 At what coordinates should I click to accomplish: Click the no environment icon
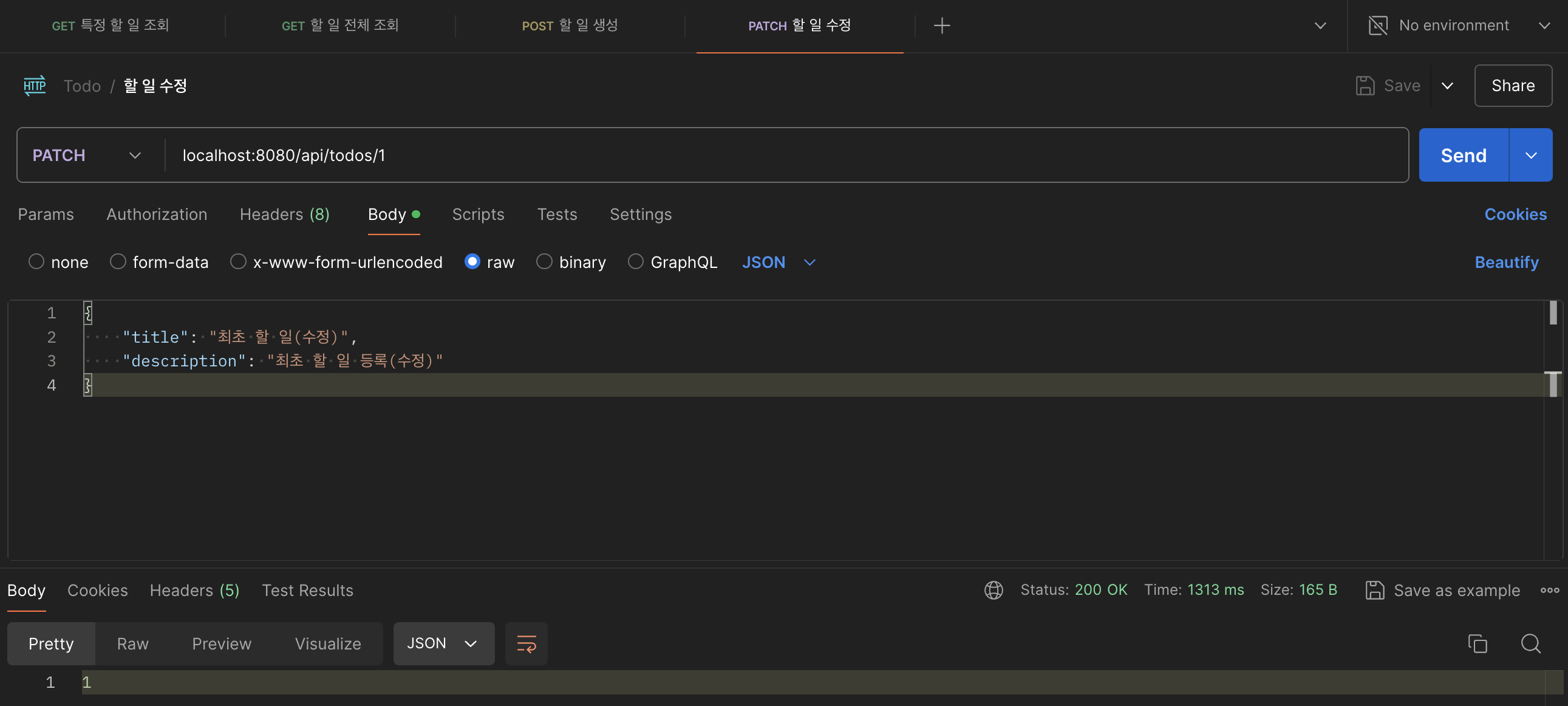point(1378,26)
